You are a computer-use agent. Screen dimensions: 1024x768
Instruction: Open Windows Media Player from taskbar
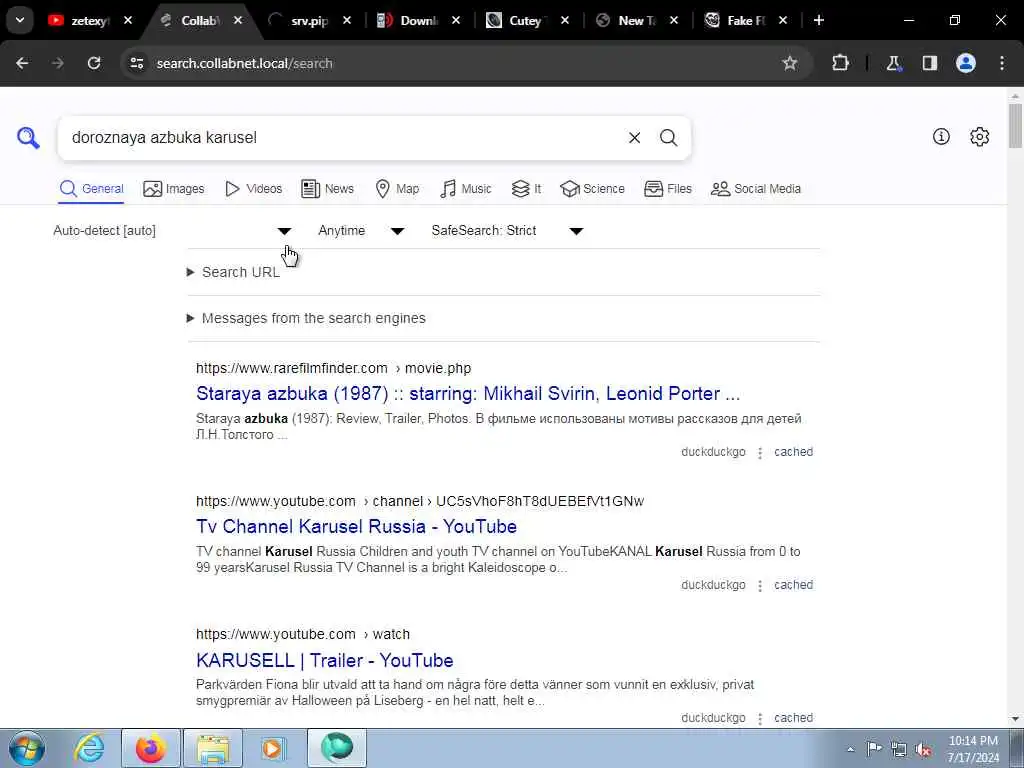click(273, 748)
